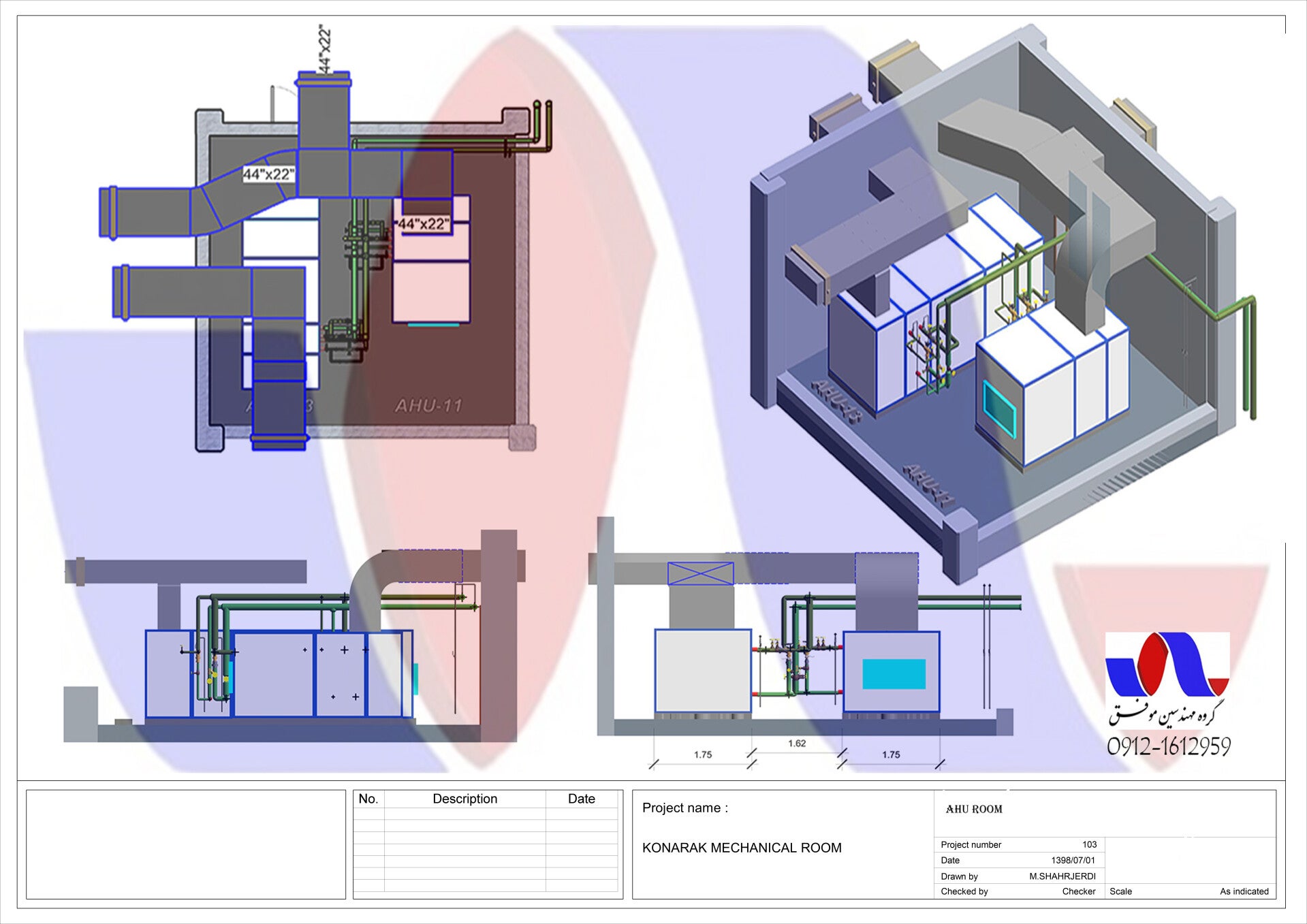Click the "Drawn by" label
The height and width of the screenshot is (924, 1307).
(x=959, y=876)
